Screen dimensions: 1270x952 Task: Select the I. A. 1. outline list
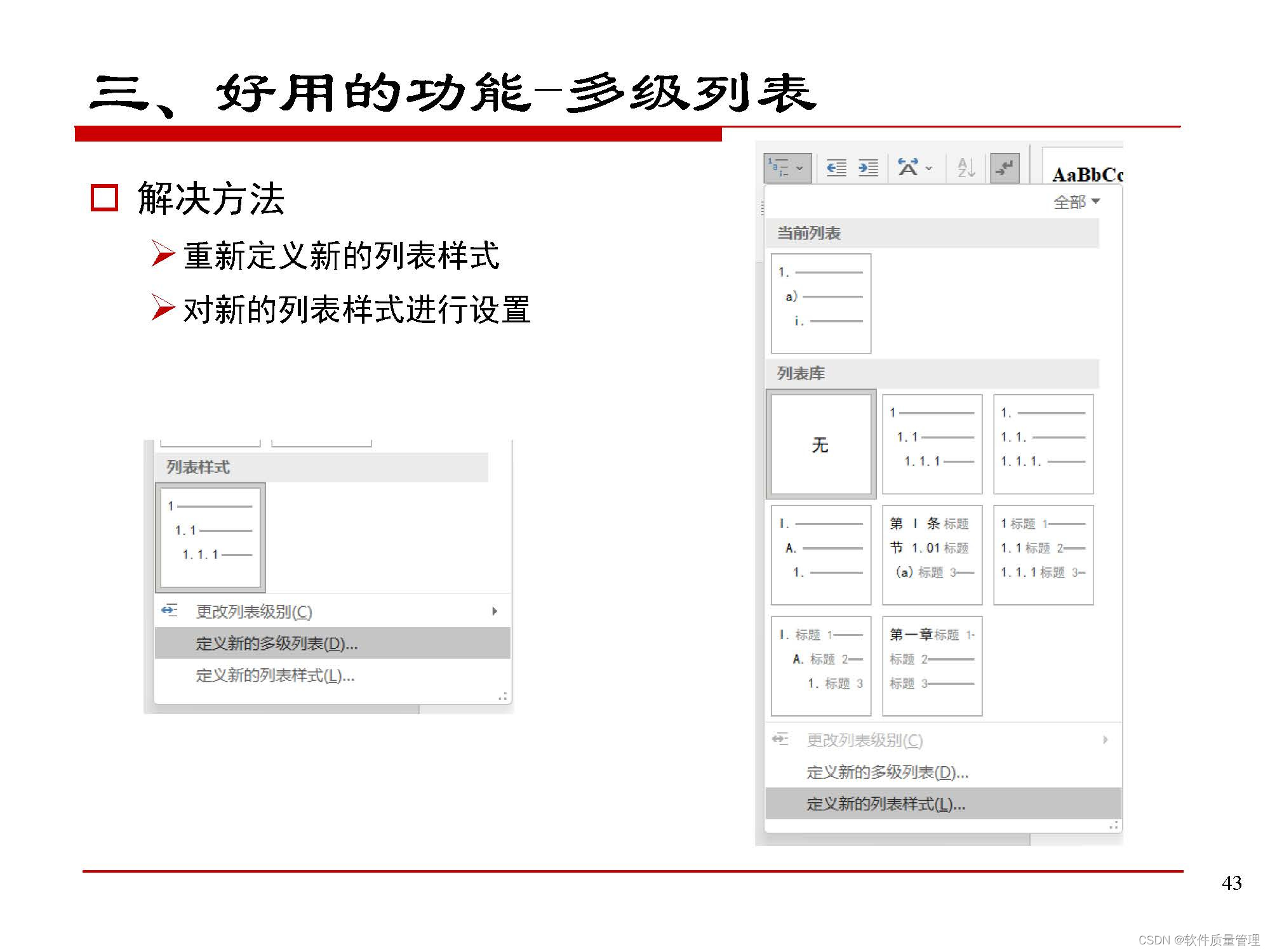(821, 555)
